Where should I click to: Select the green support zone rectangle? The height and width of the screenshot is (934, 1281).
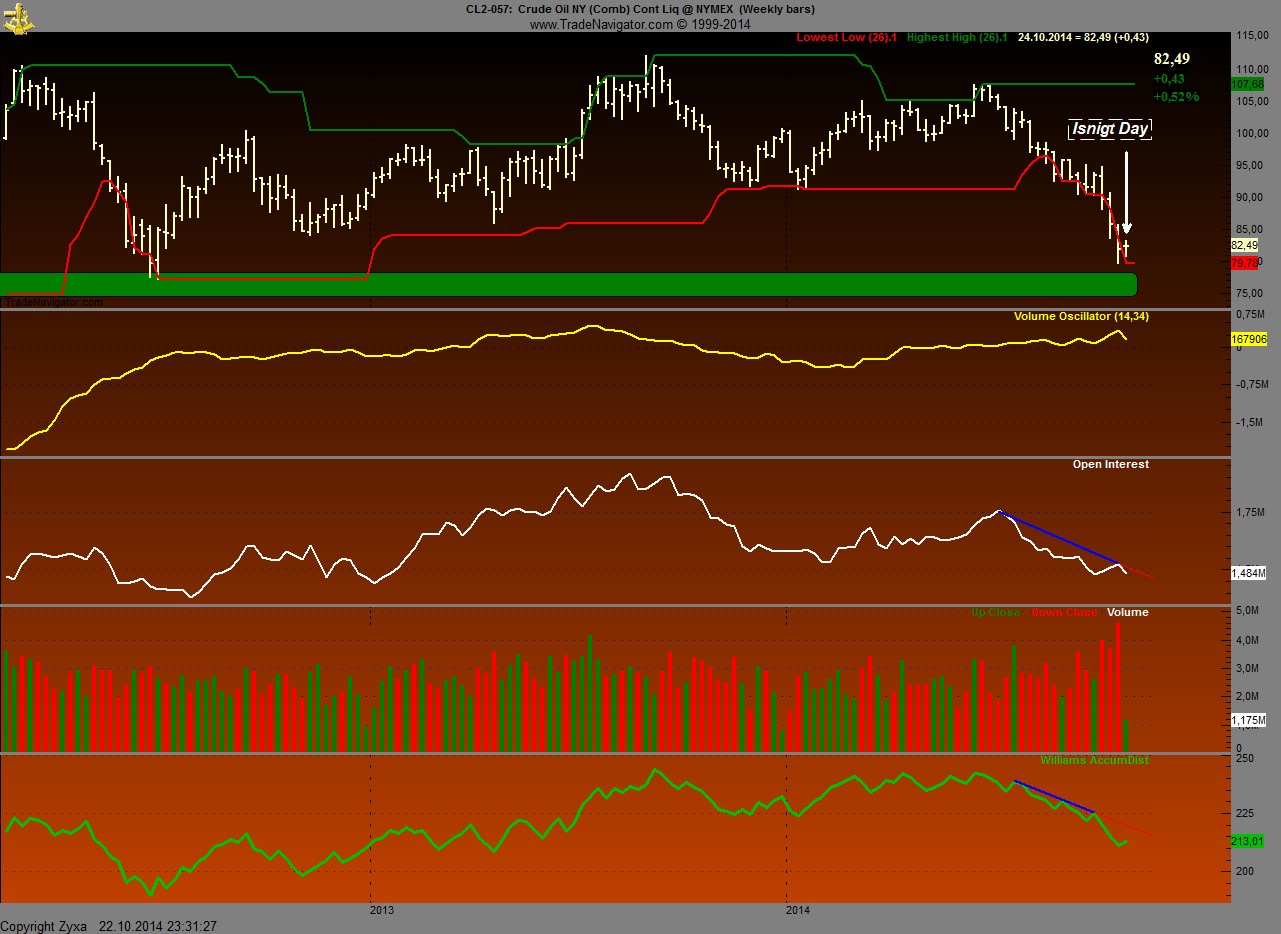tap(568, 284)
